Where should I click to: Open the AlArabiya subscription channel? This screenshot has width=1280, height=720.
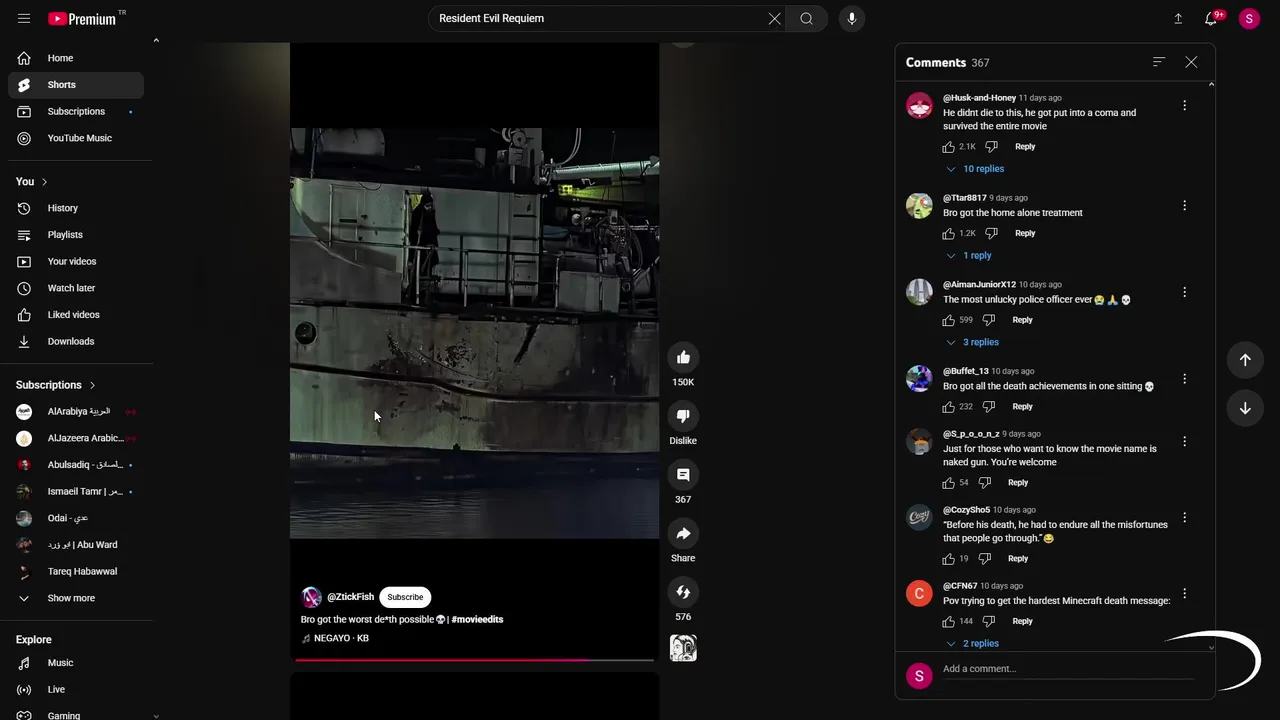(76, 412)
